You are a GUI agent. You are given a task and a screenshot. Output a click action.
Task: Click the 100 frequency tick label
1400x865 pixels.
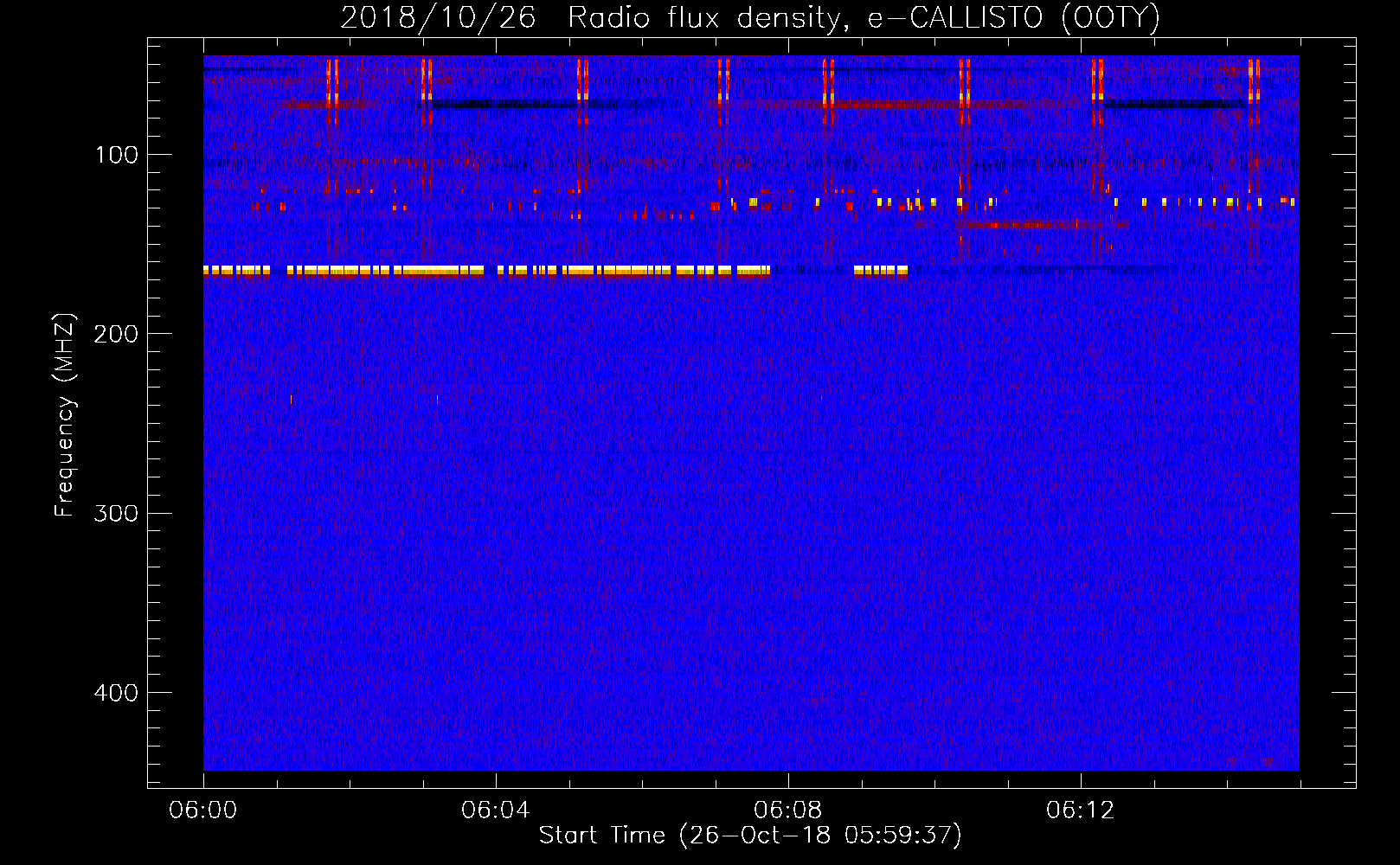click(117, 155)
